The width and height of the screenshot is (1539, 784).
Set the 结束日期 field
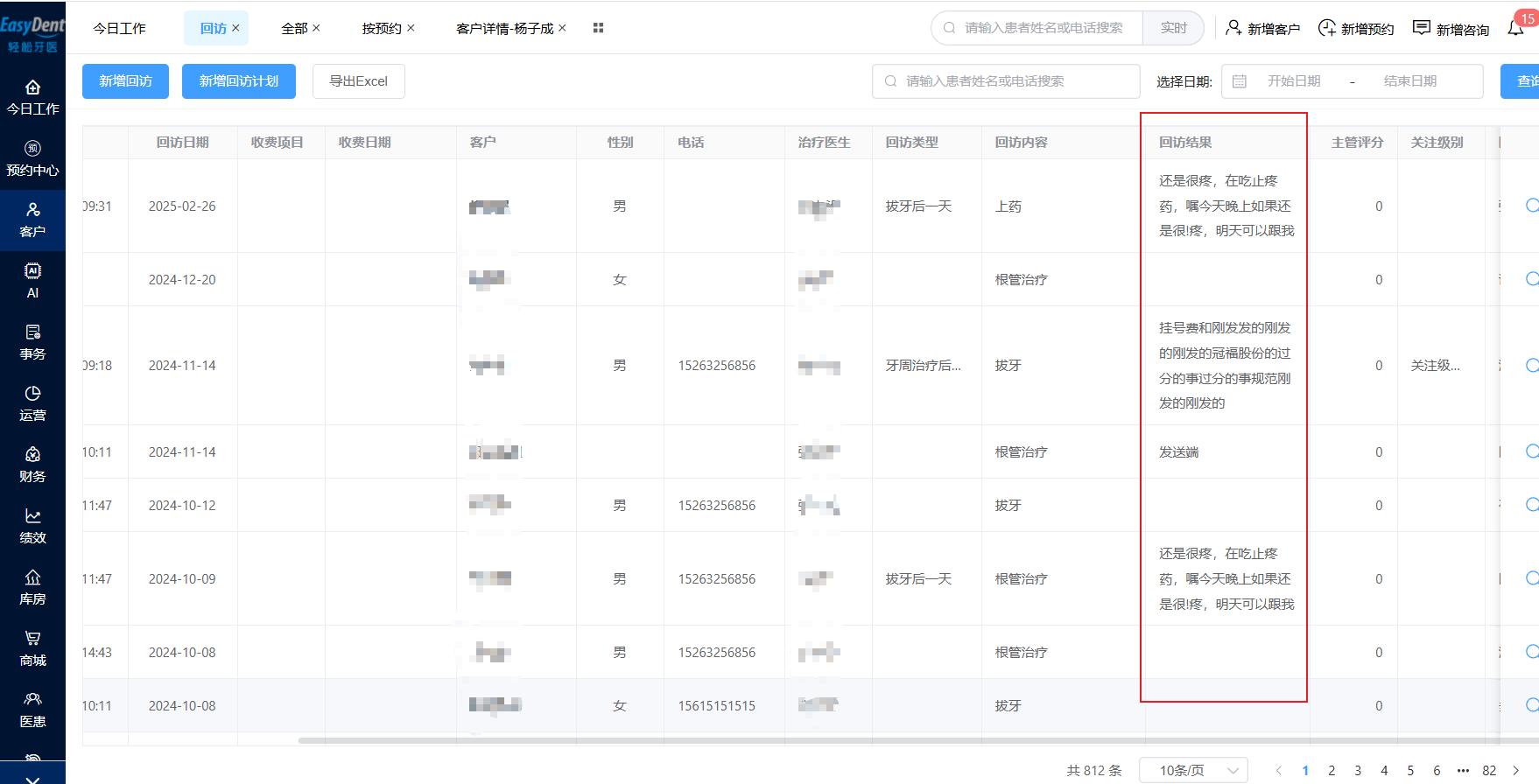(x=1410, y=81)
